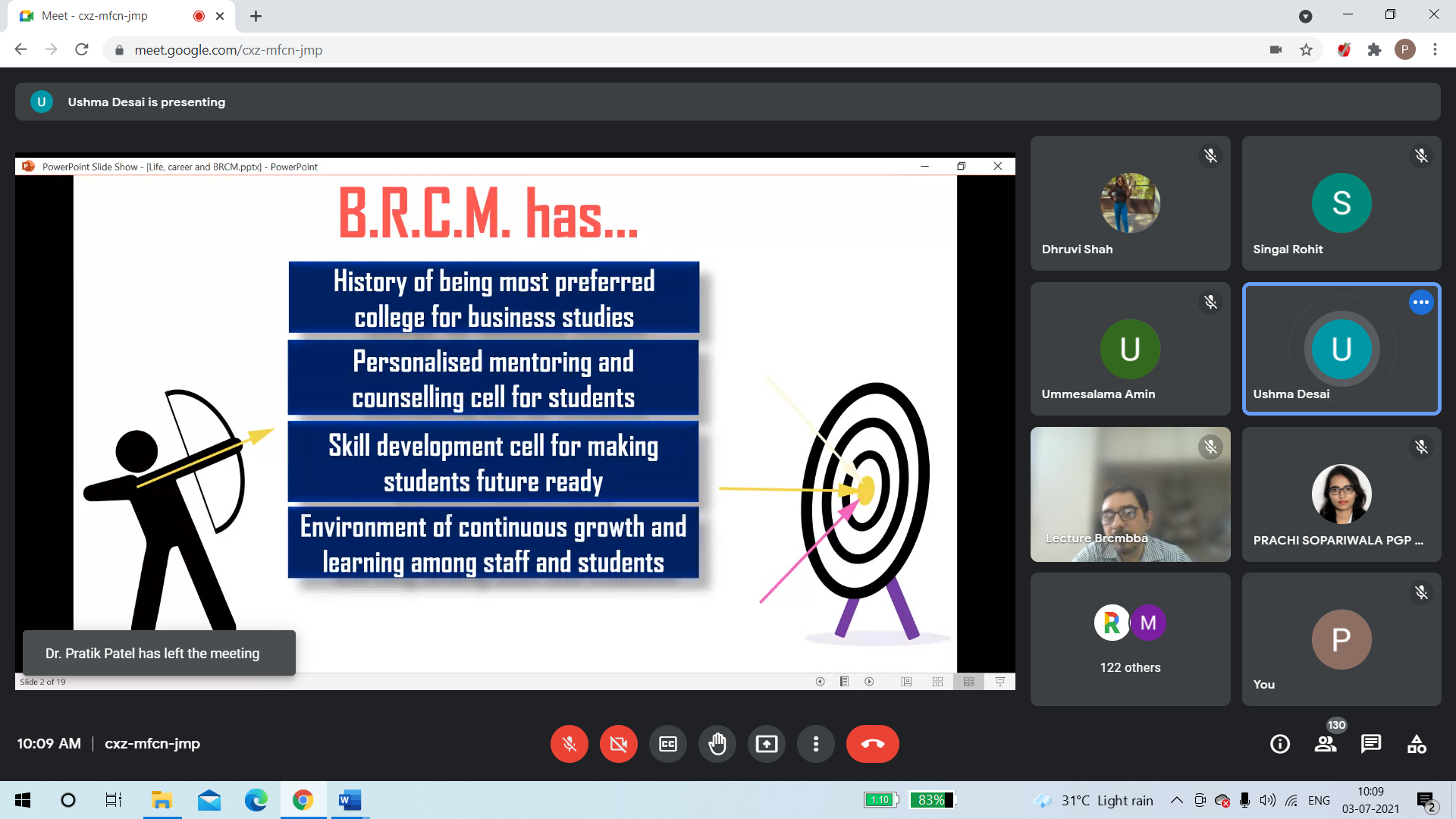
Task: Click the present now icon
Action: (x=767, y=744)
